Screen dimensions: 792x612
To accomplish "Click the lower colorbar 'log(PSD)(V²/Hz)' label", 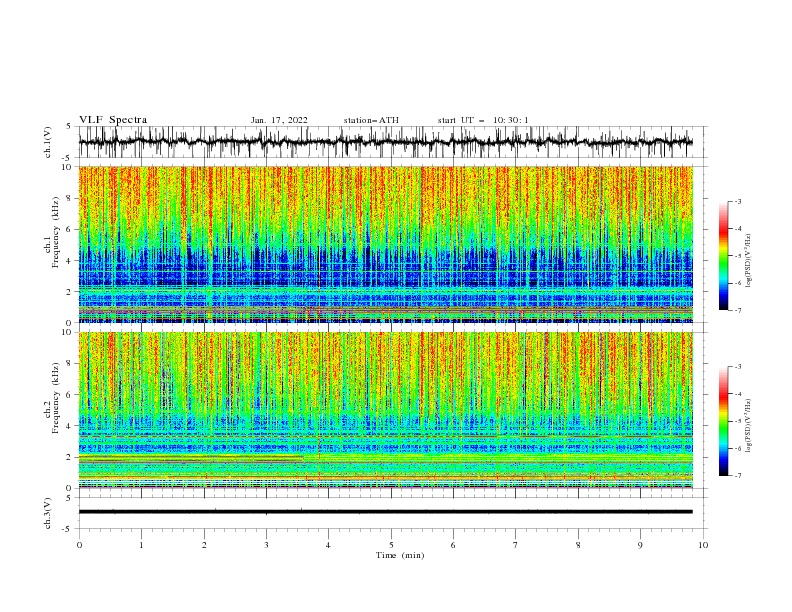I will point(748,426).
